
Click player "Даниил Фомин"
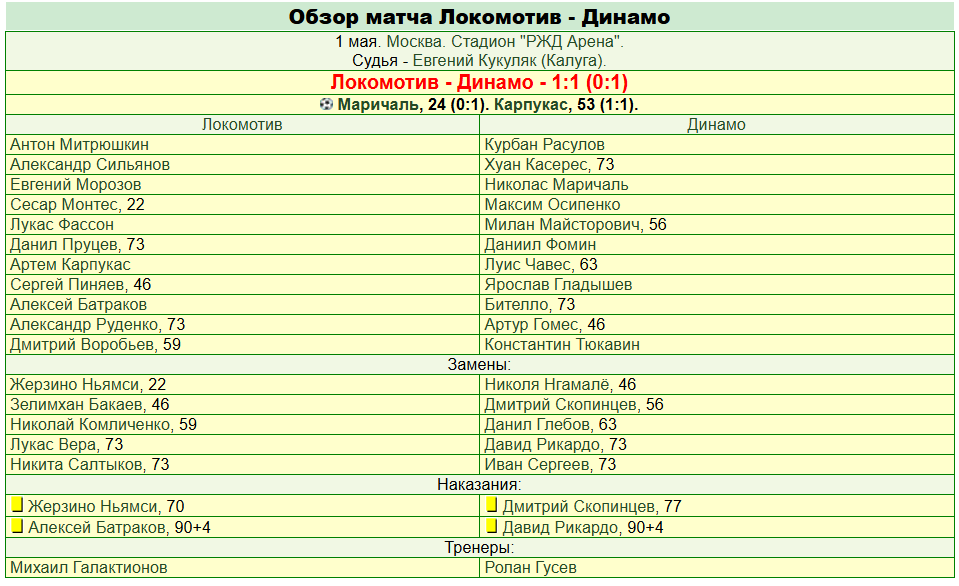[540, 245]
